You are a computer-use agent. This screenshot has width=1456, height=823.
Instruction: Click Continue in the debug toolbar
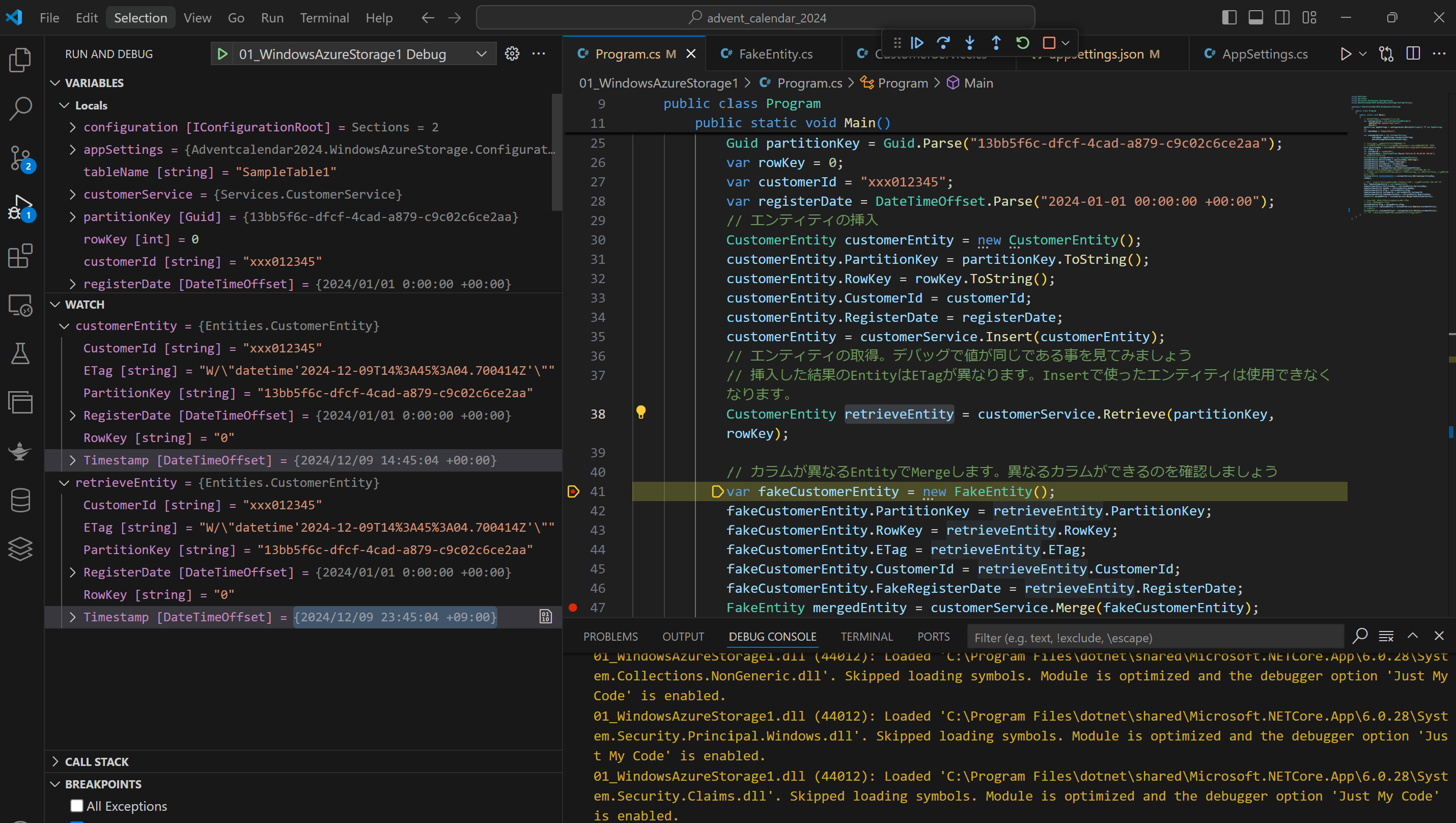(x=917, y=43)
